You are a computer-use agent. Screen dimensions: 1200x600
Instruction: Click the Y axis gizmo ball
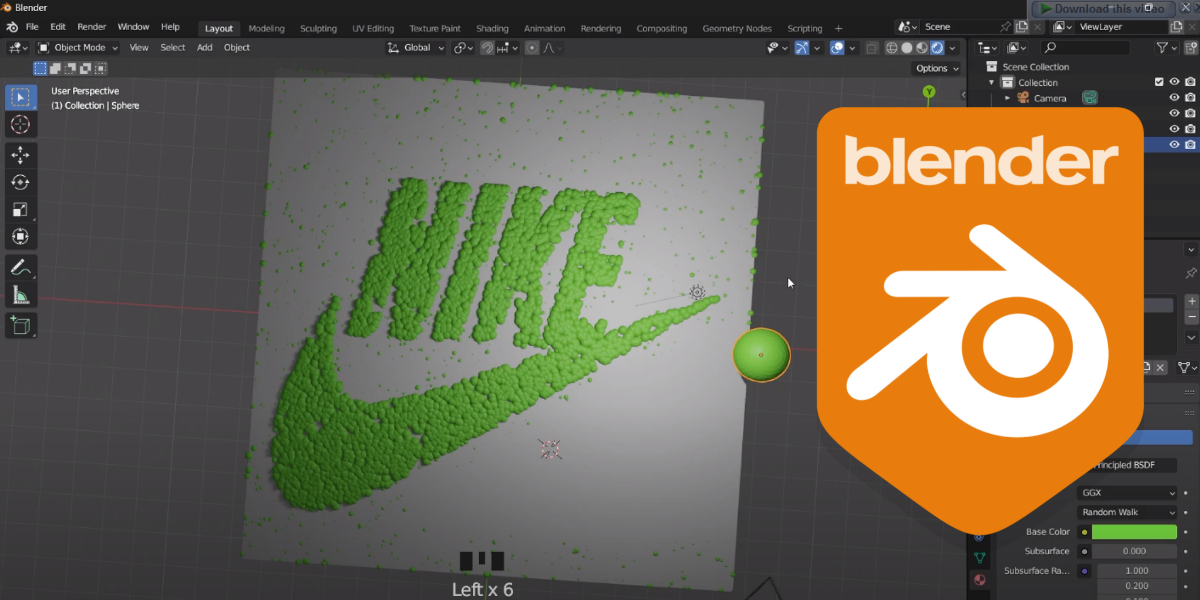click(929, 92)
